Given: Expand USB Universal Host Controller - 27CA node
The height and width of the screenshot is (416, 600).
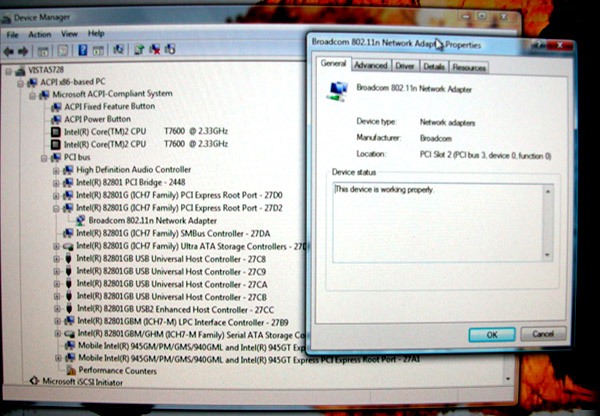Looking at the screenshot, I should (57, 284).
